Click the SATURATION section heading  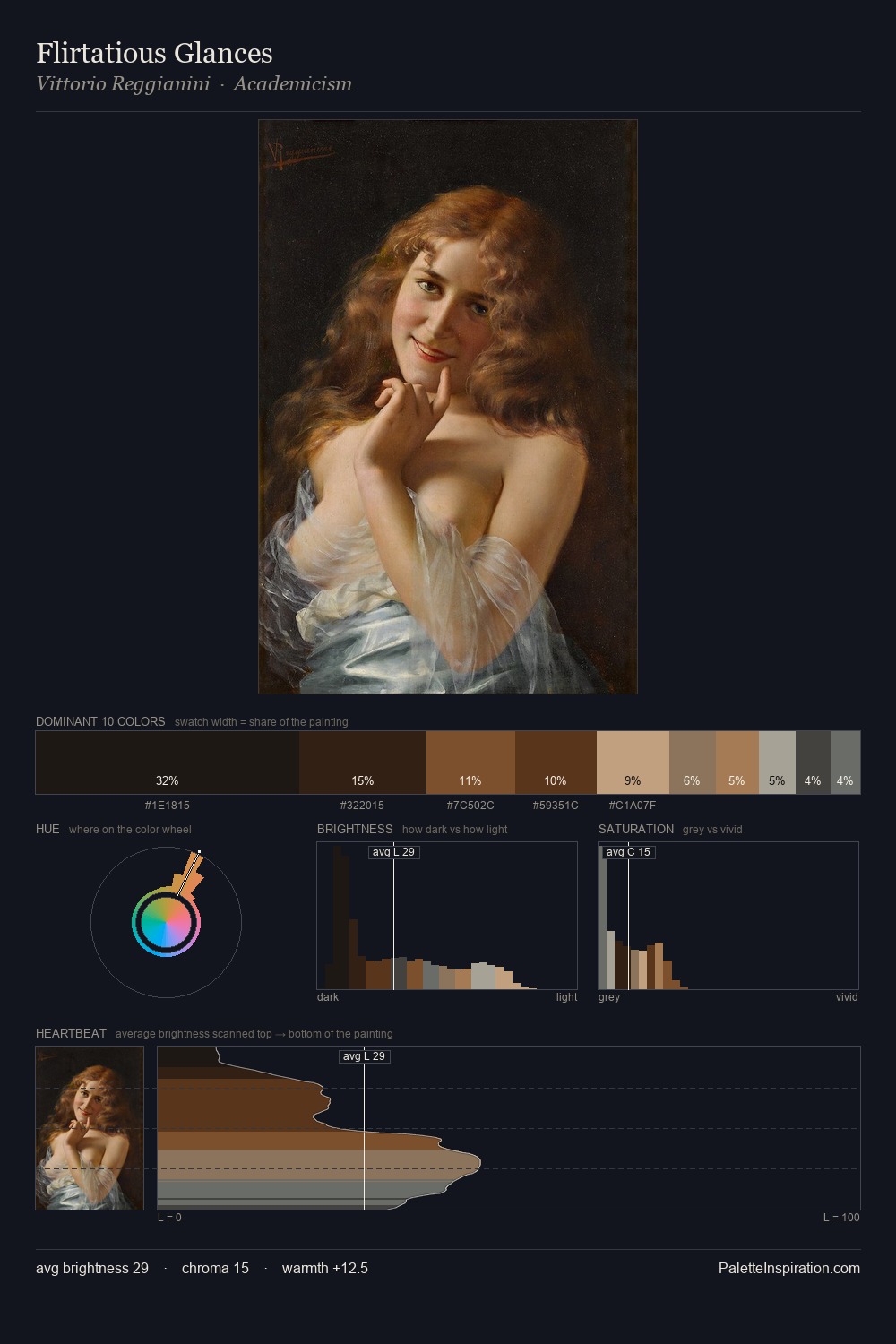636,829
